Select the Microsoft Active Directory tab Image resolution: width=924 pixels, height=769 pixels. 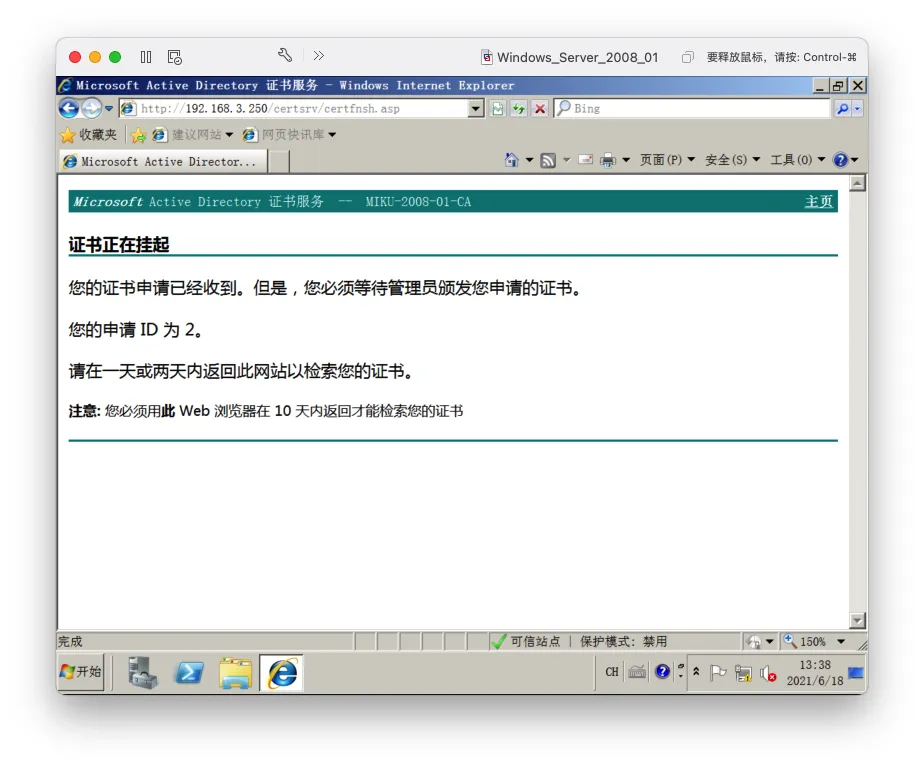(x=163, y=161)
